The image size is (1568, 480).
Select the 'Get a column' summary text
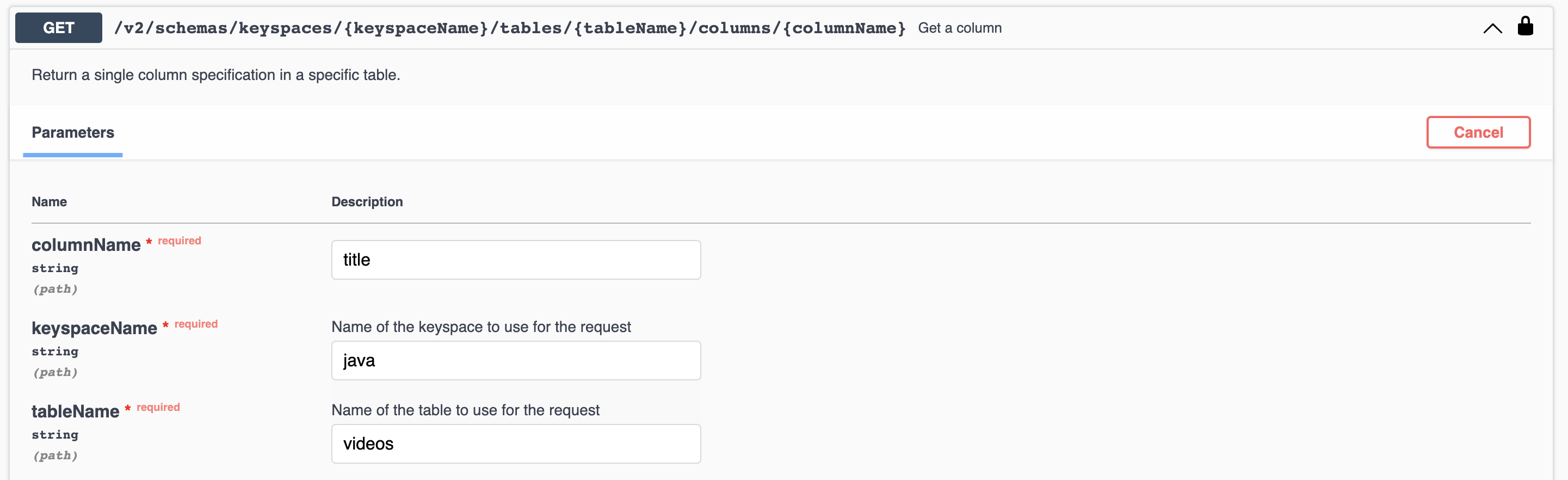point(960,27)
